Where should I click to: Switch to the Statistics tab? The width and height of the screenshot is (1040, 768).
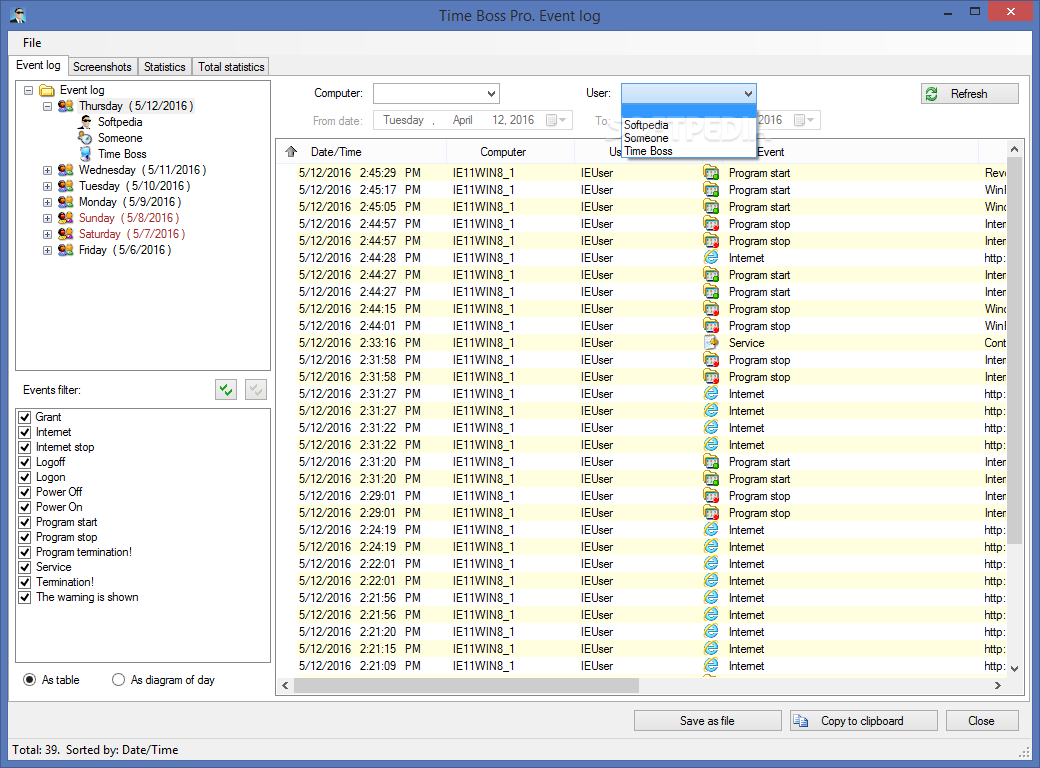click(x=164, y=67)
